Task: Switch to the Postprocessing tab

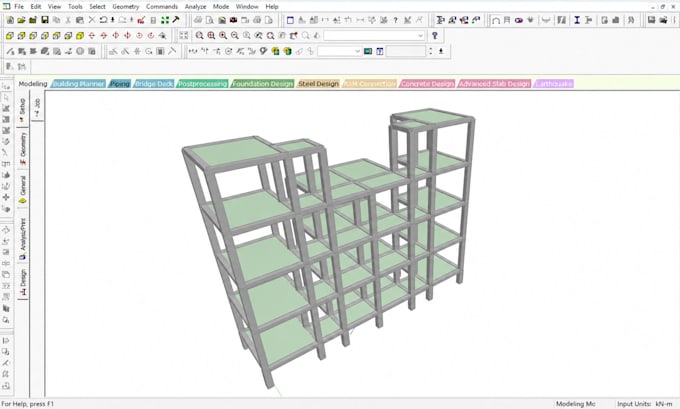Action: tap(202, 84)
